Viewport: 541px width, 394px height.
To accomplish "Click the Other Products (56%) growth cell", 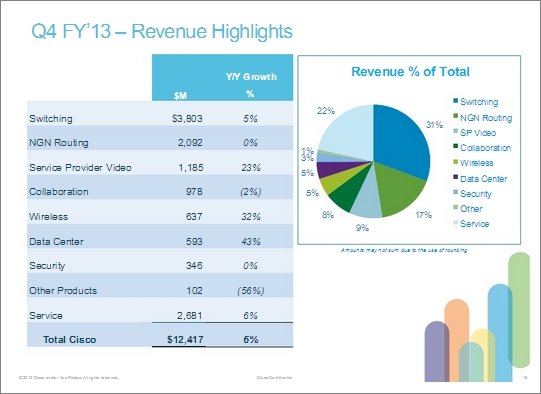I will pyautogui.click(x=251, y=291).
